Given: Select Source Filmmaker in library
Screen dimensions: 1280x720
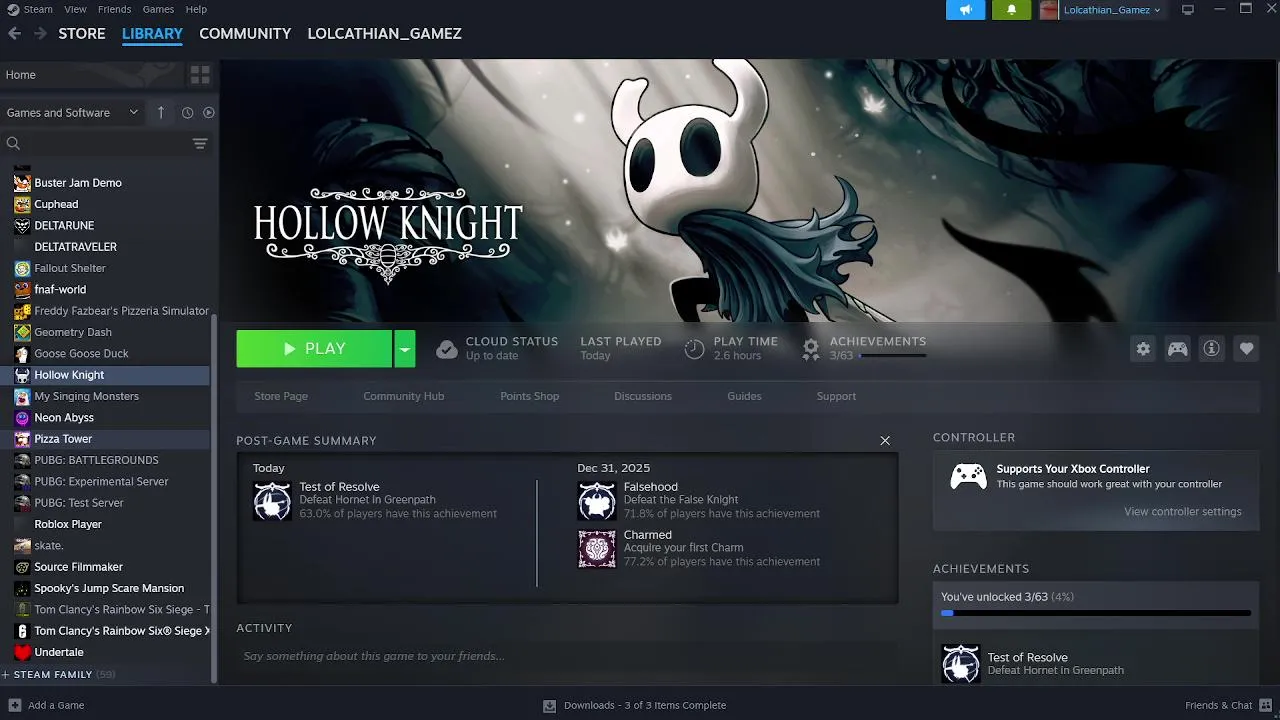Looking at the screenshot, I should click(x=106, y=567).
